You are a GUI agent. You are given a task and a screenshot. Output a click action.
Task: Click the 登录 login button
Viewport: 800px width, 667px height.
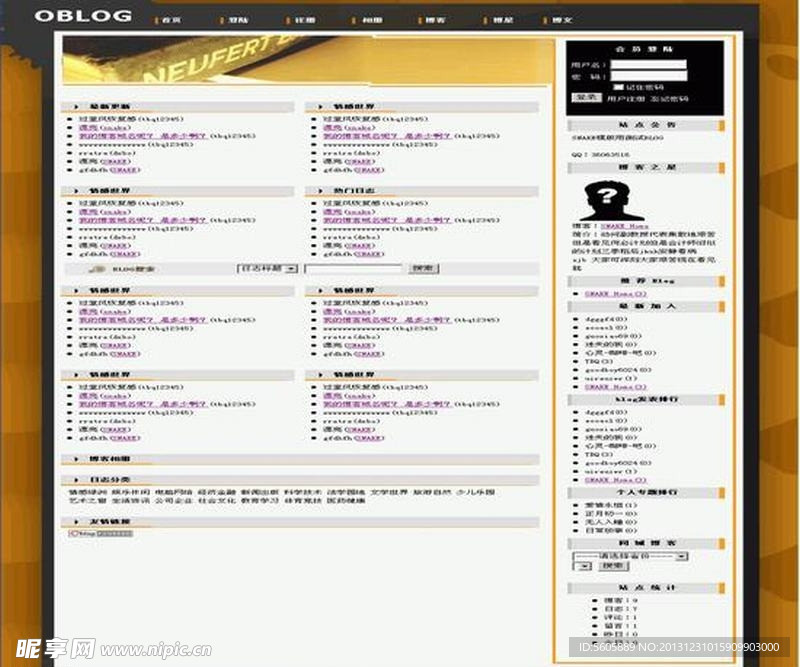click(586, 97)
